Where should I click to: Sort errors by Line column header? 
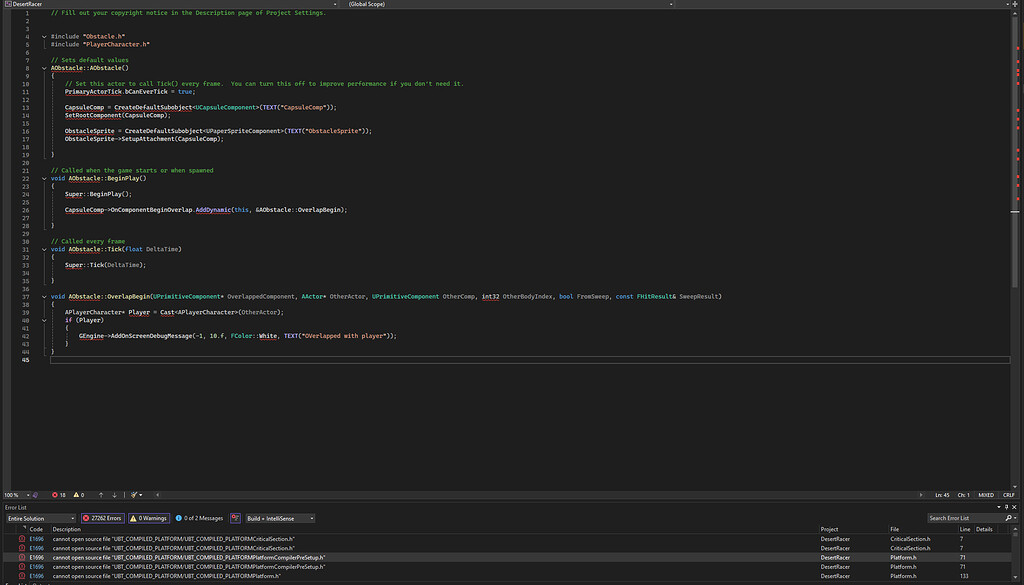(965, 530)
